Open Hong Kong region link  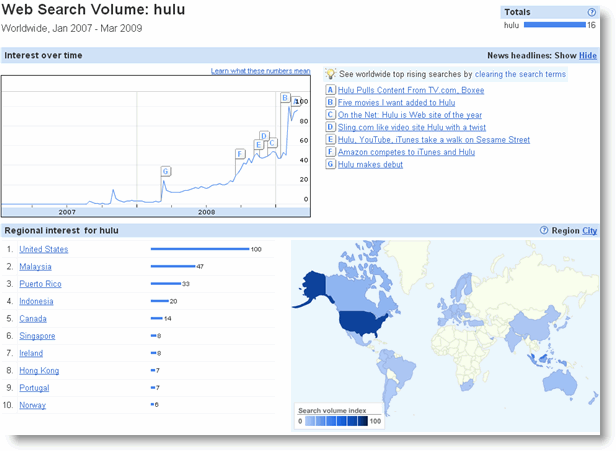39,370
